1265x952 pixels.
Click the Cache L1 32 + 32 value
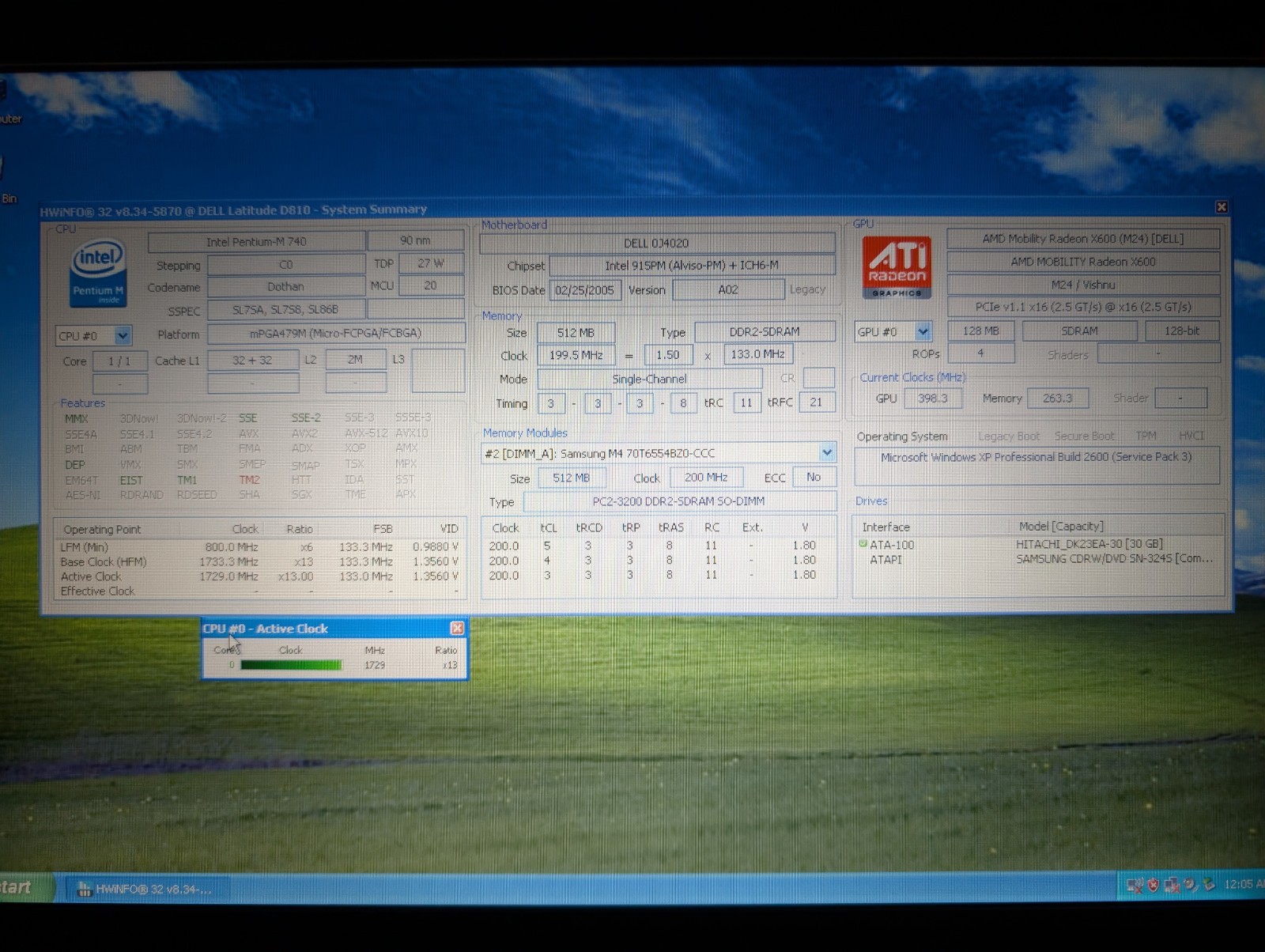(x=253, y=360)
